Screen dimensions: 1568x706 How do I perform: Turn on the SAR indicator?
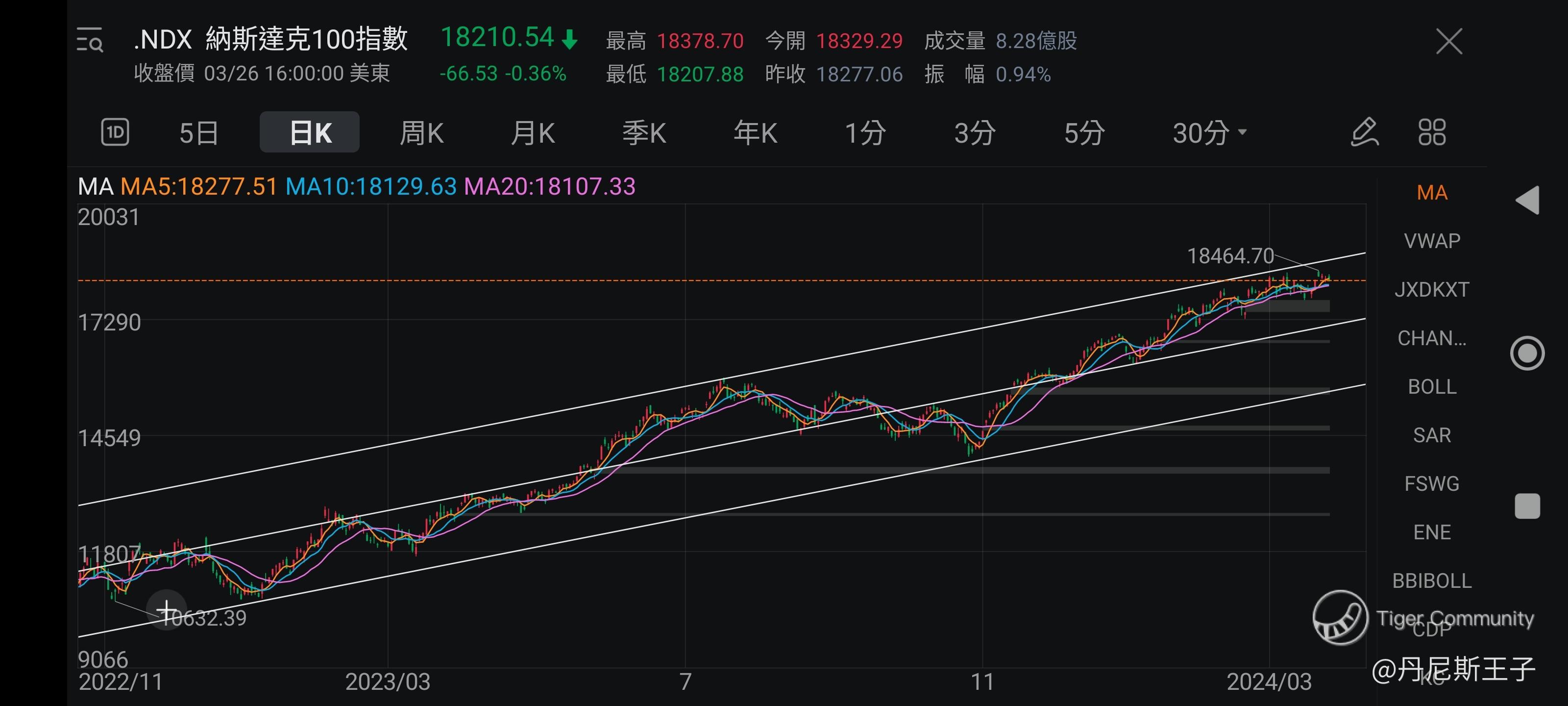(1432, 435)
